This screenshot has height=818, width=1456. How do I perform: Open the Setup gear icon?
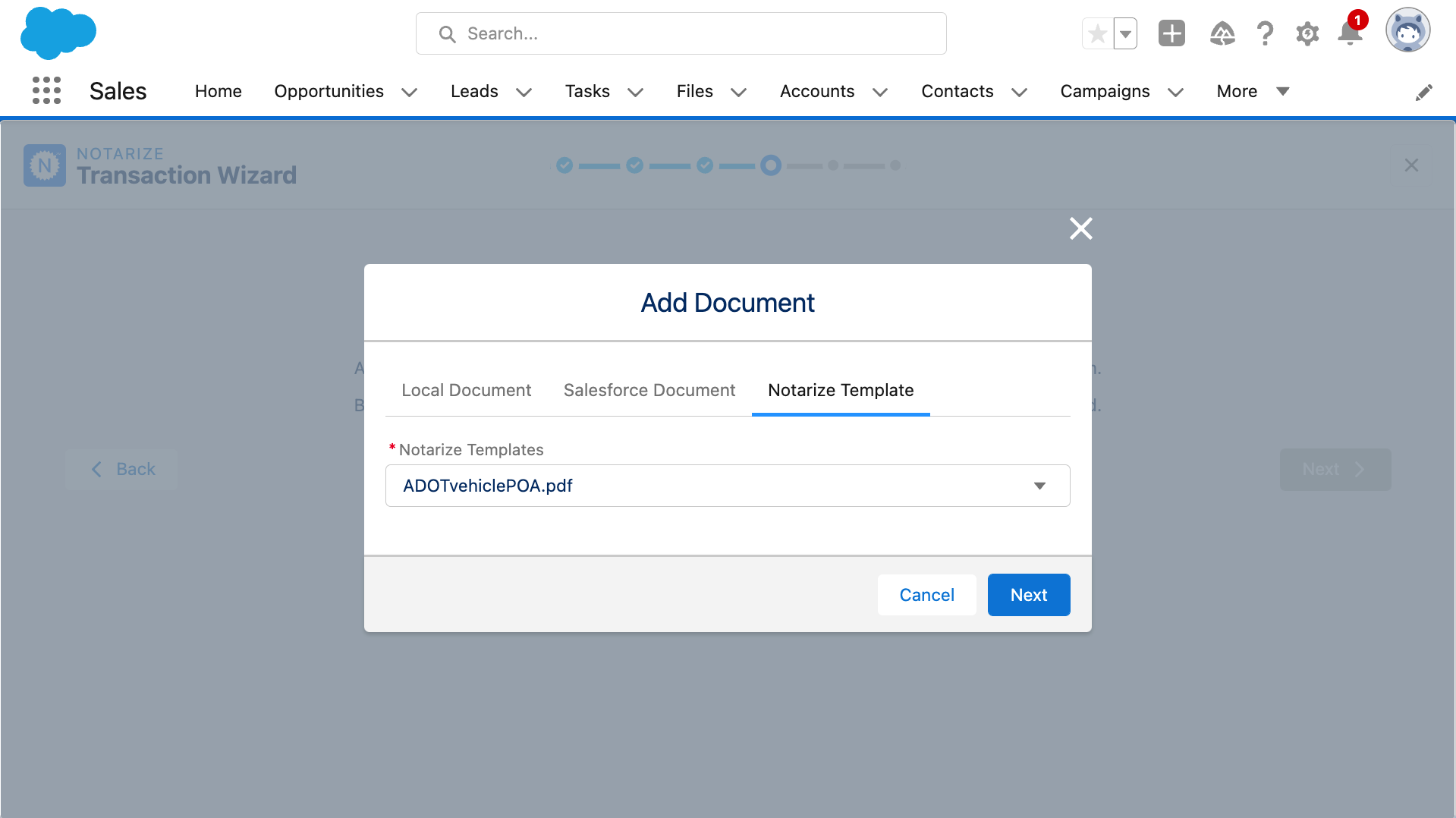pos(1307,33)
